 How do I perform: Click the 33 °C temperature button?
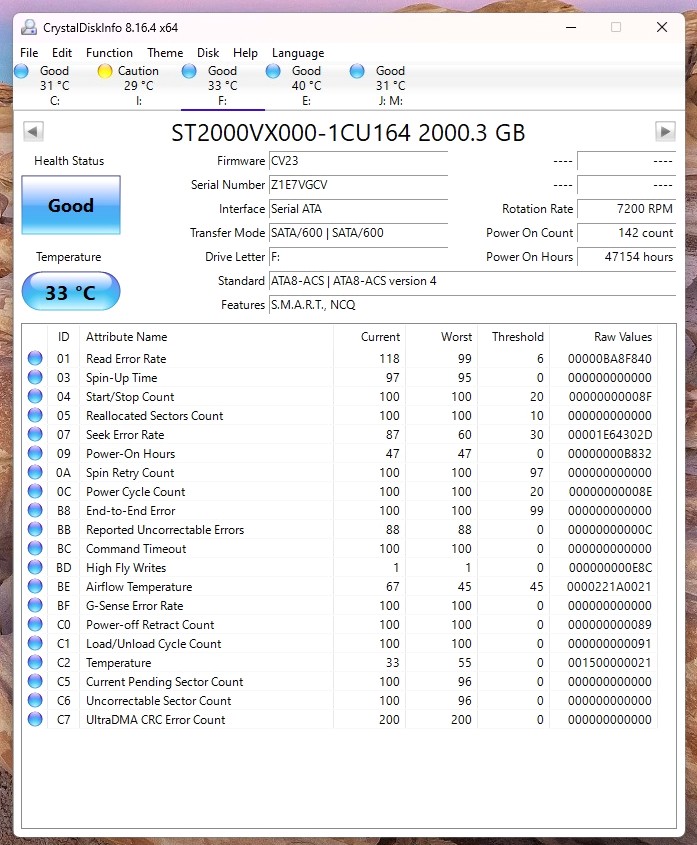click(71, 293)
